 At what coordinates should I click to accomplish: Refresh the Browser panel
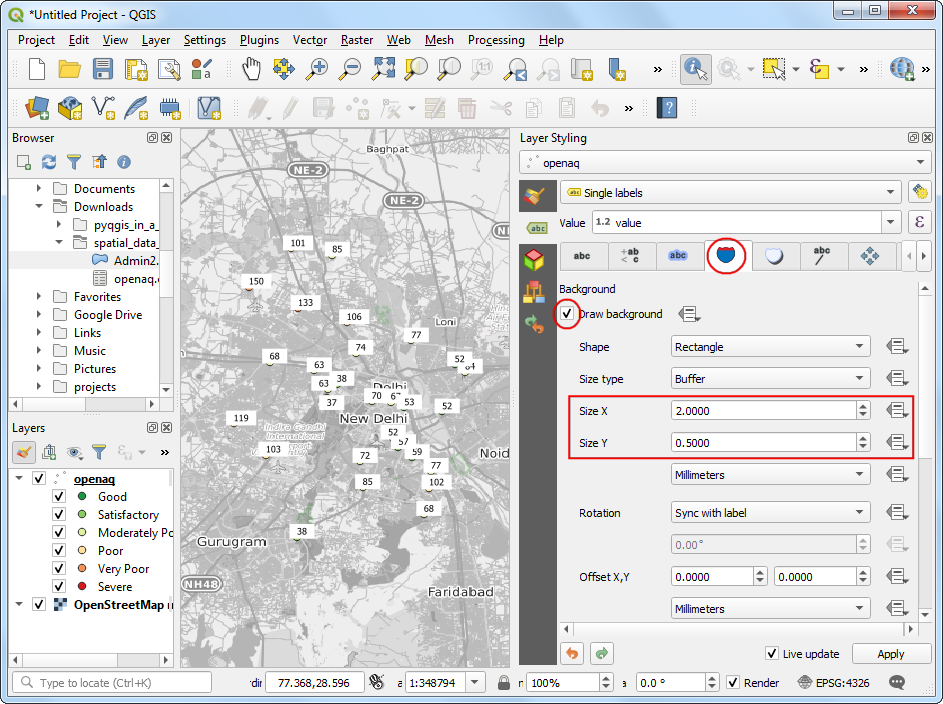pyautogui.click(x=49, y=161)
